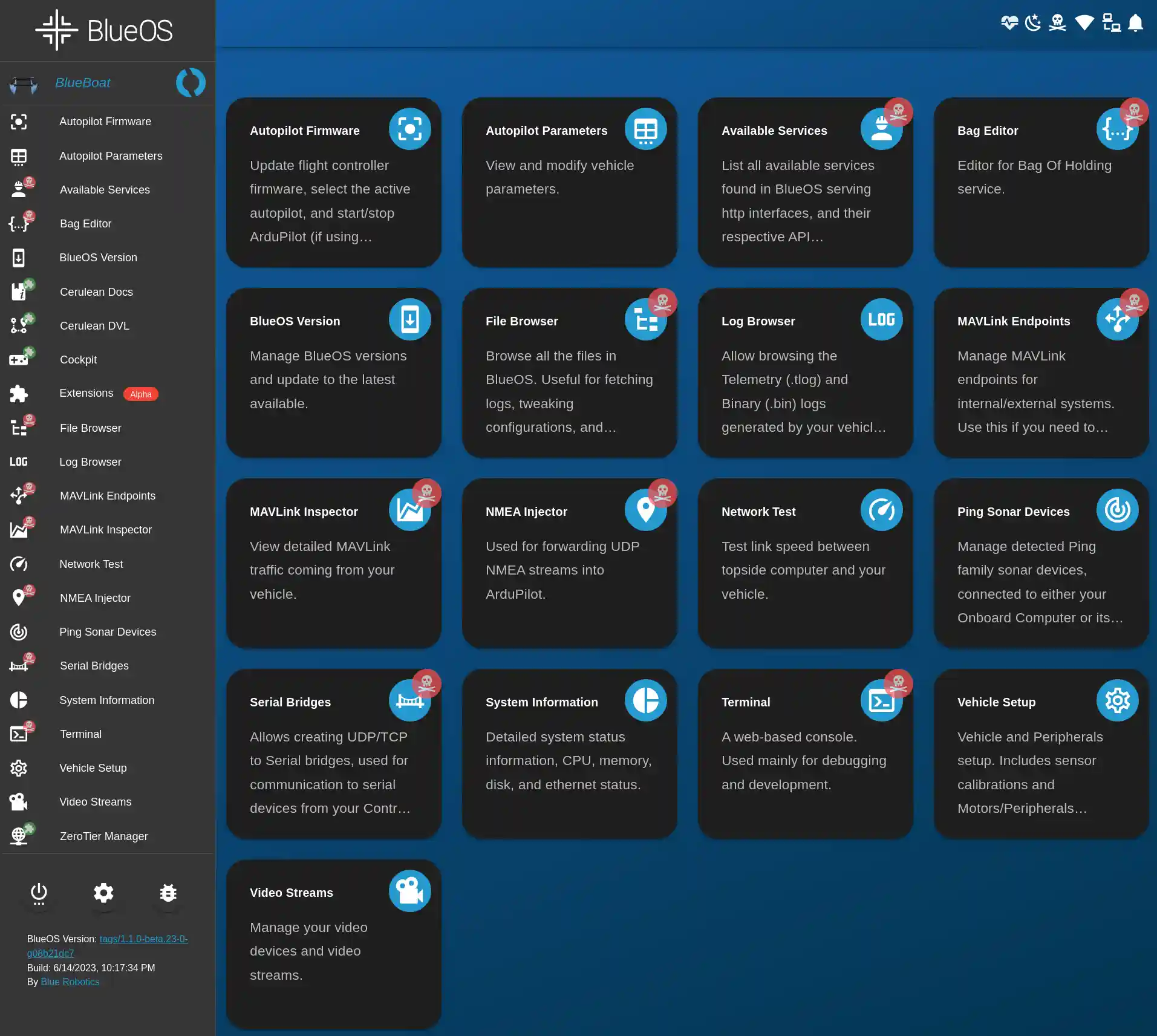Click the BlueOS logo
Image resolution: width=1157 pixels, height=1036 pixels.
pos(104,30)
